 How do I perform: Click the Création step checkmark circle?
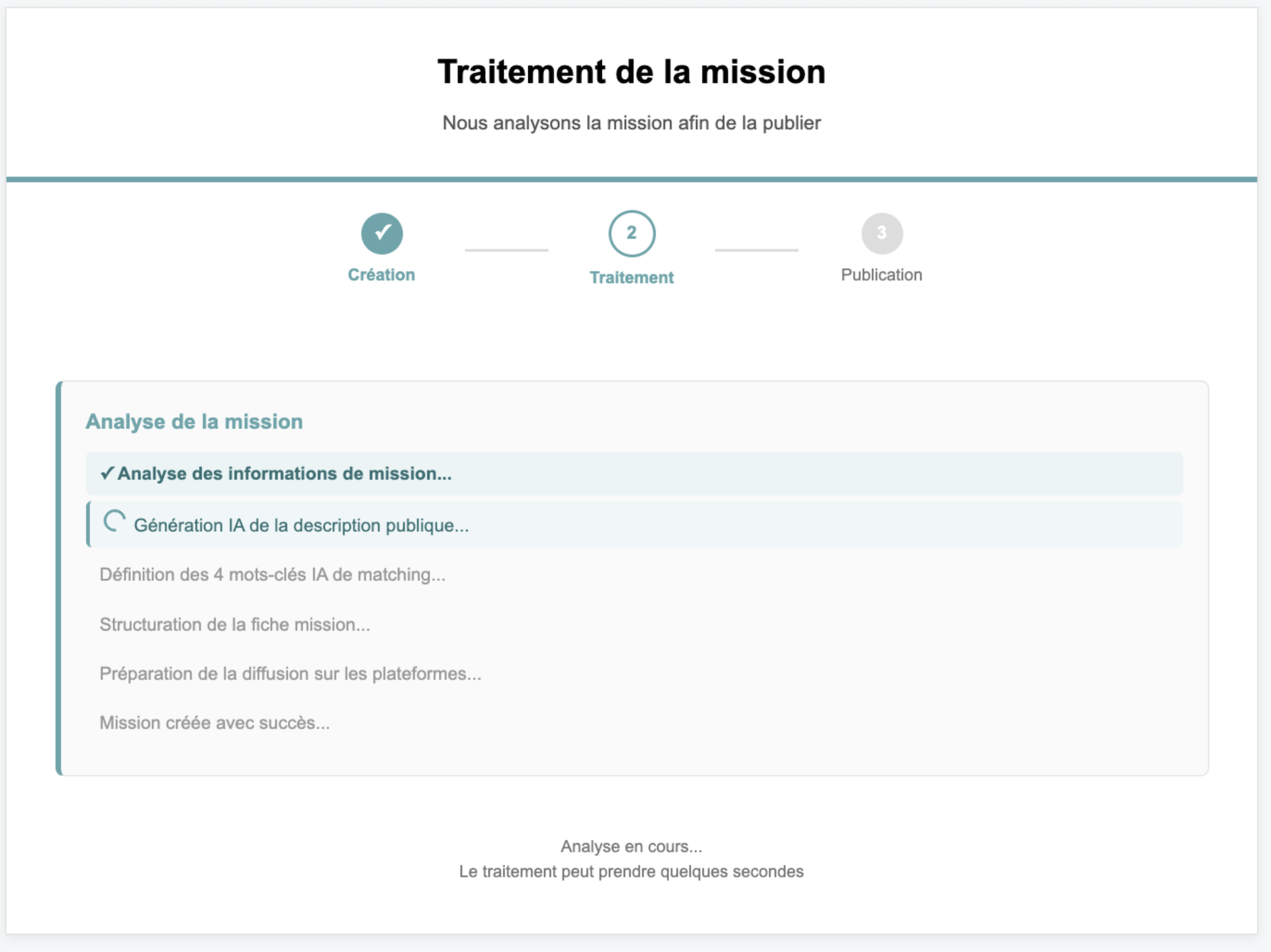coord(382,233)
